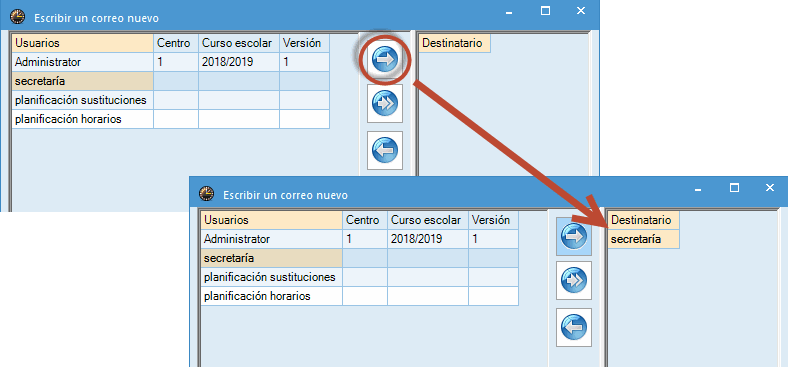
Task: Click remove-recipient left arrow in lower window
Action: (x=574, y=327)
